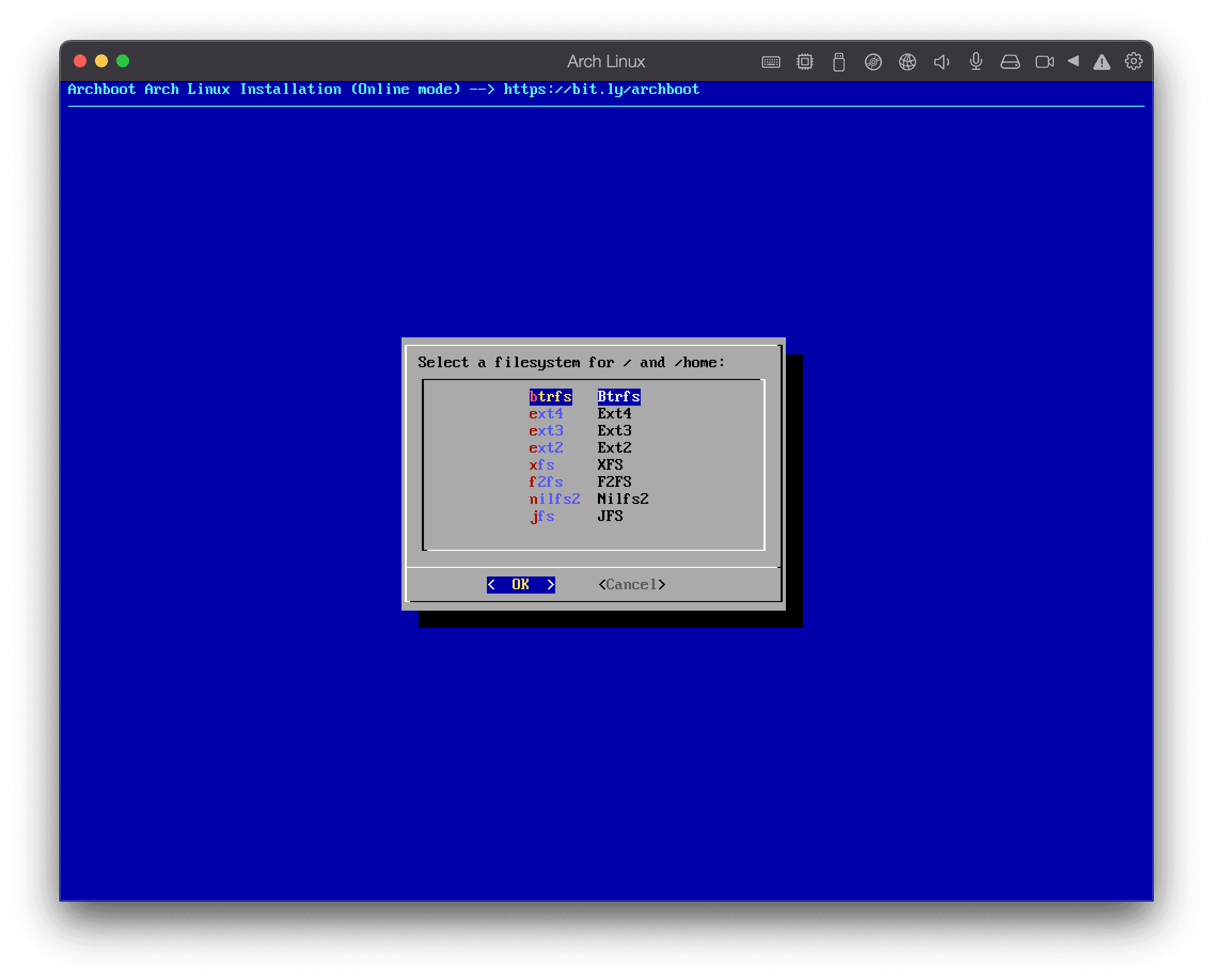Confirm with the OK button
The width and height of the screenshot is (1213, 980).
521,585
